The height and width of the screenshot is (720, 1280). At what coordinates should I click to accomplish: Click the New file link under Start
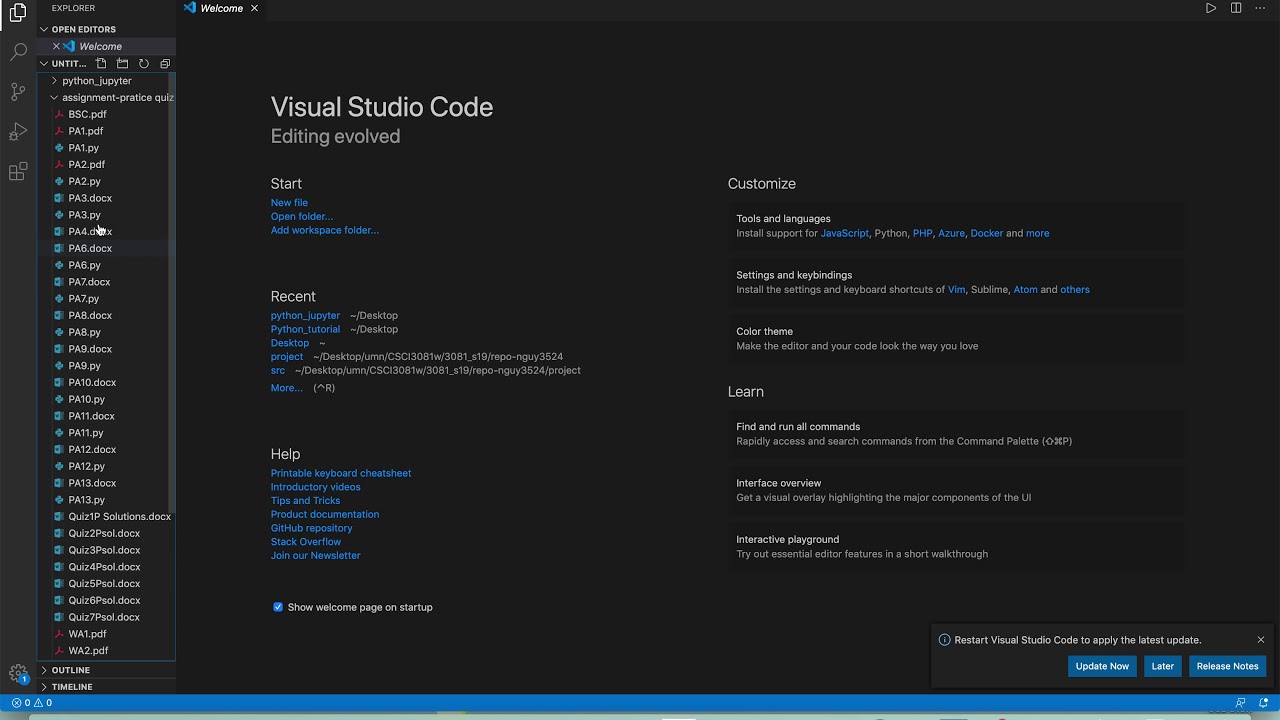[289, 203]
